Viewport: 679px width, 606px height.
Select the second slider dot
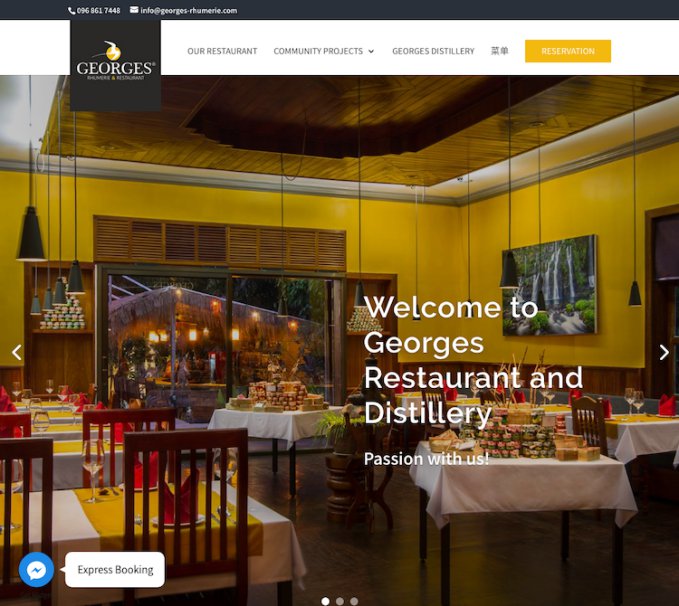coord(340,601)
